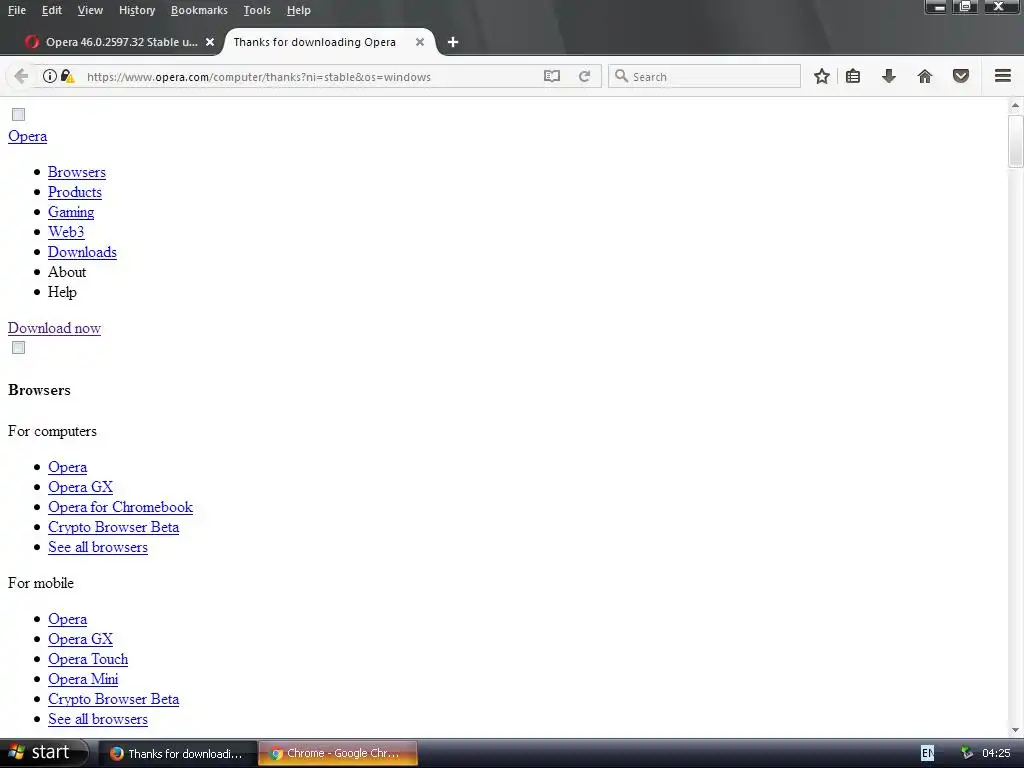Viewport: 1024px width, 768px height.
Task: Open a new tab with plus button
Action: (453, 42)
